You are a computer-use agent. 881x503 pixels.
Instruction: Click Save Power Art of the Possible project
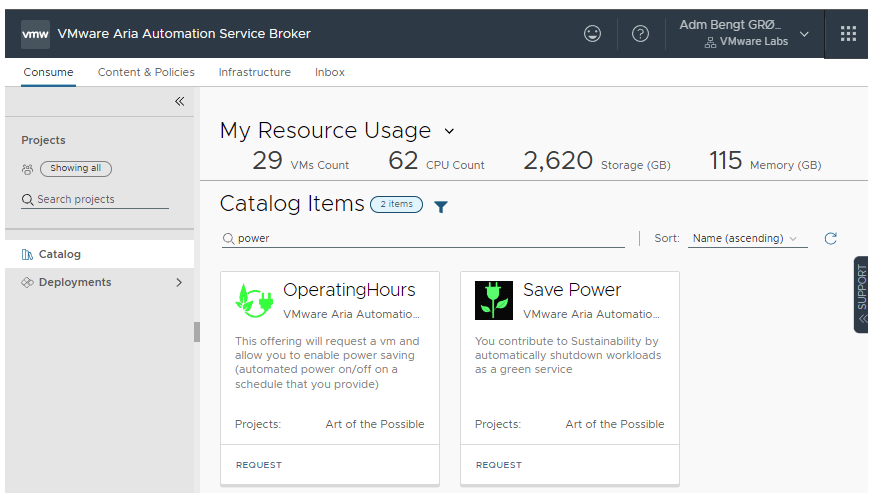pos(615,425)
